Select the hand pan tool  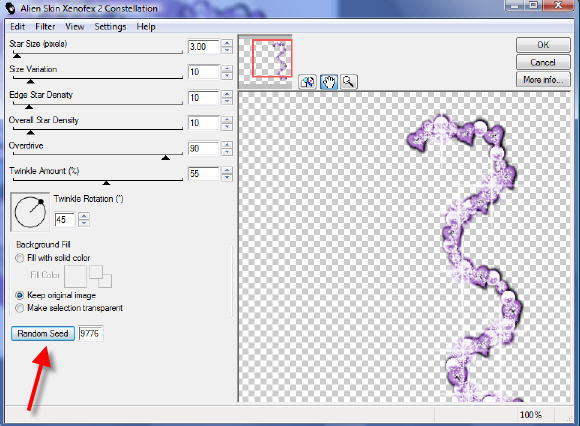328,82
